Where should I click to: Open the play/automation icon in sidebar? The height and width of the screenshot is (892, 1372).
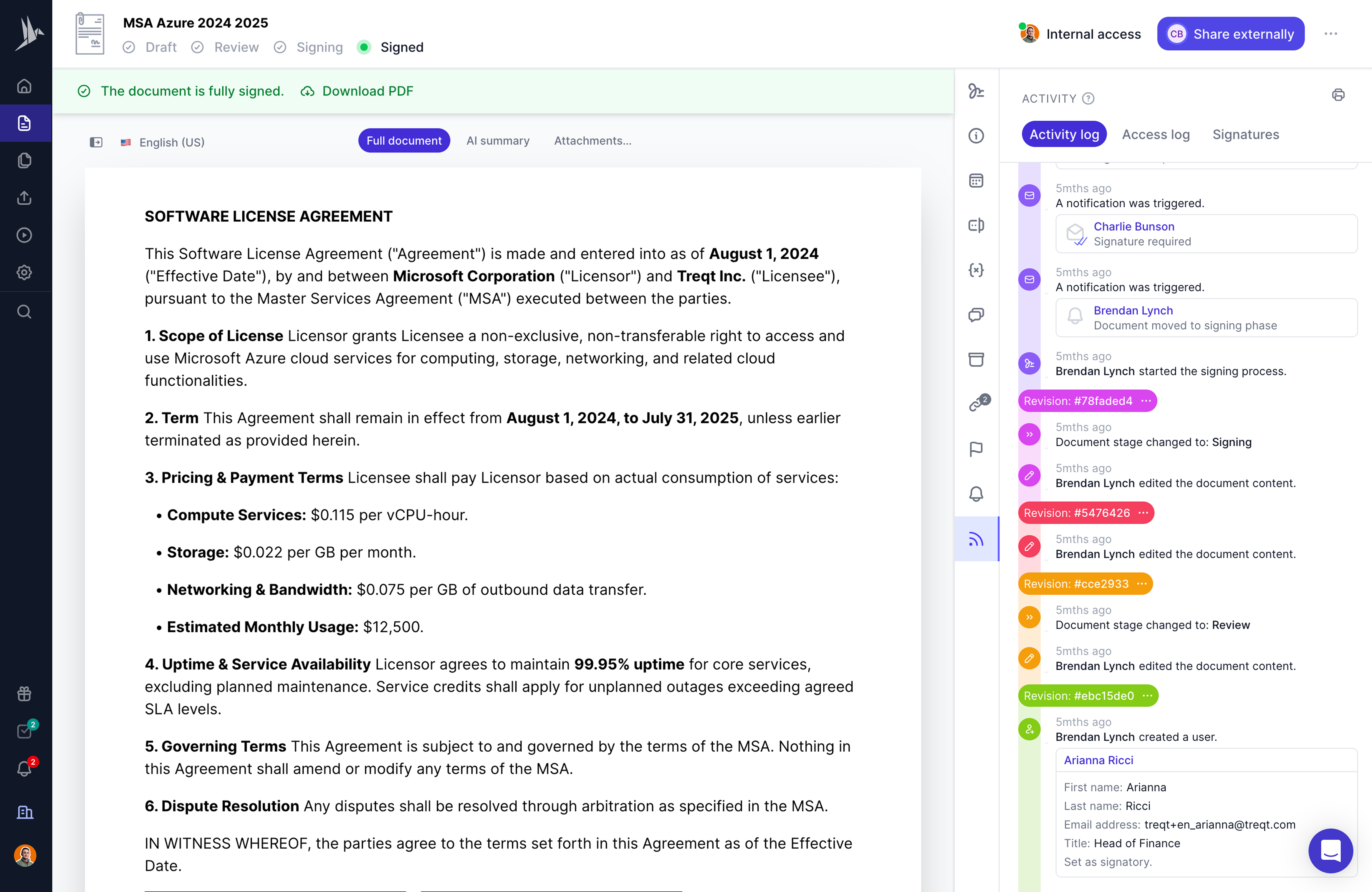[24, 235]
